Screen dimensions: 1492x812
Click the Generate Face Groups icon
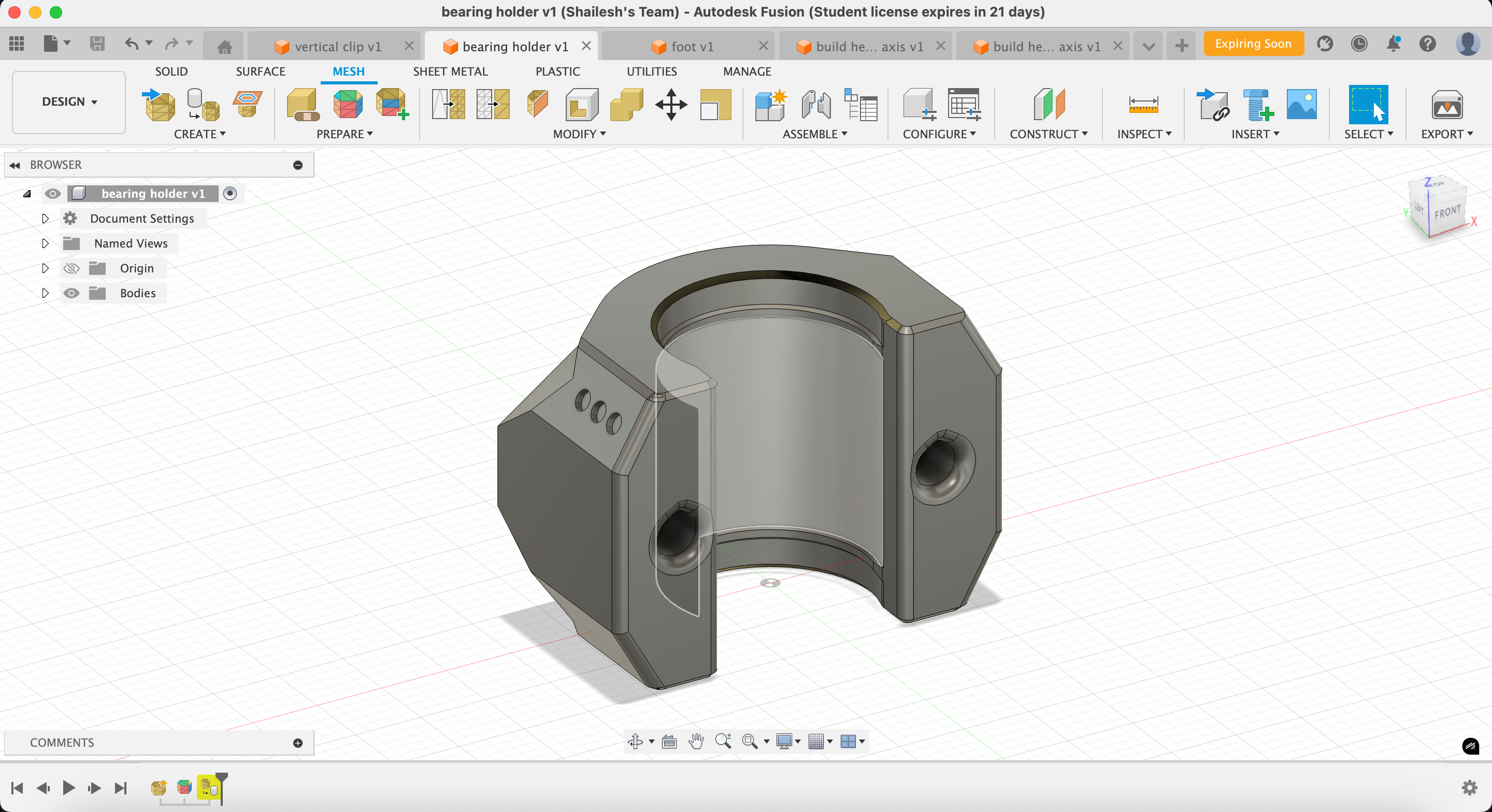348,104
